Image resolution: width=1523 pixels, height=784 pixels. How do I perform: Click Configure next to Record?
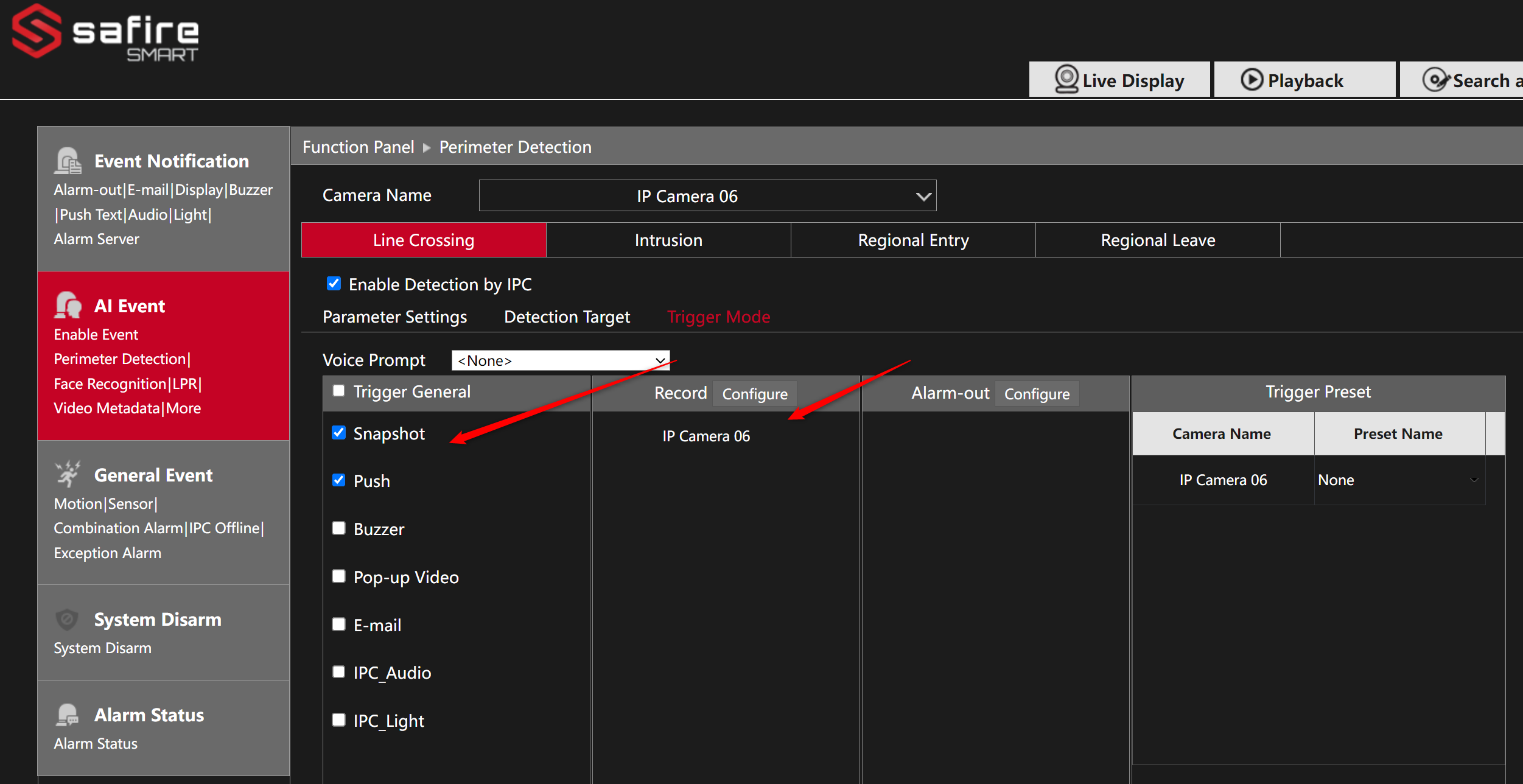[x=755, y=393]
